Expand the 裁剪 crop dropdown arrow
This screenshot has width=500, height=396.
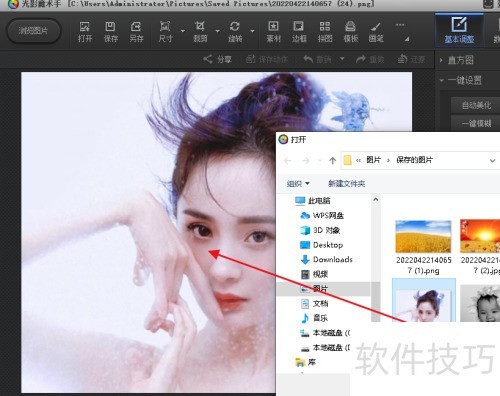(x=218, y=31)
